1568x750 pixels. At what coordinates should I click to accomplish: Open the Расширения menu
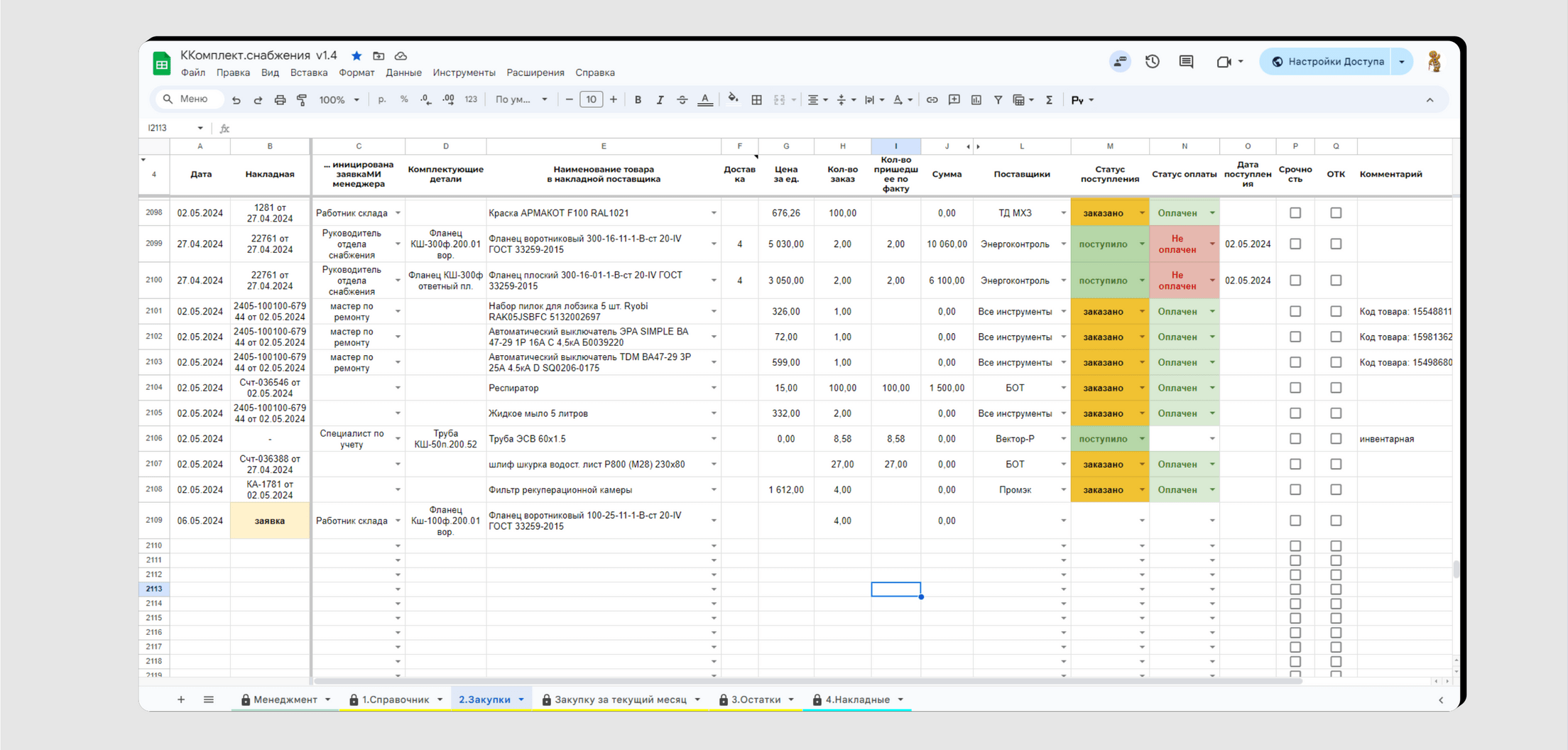point(535,72)
